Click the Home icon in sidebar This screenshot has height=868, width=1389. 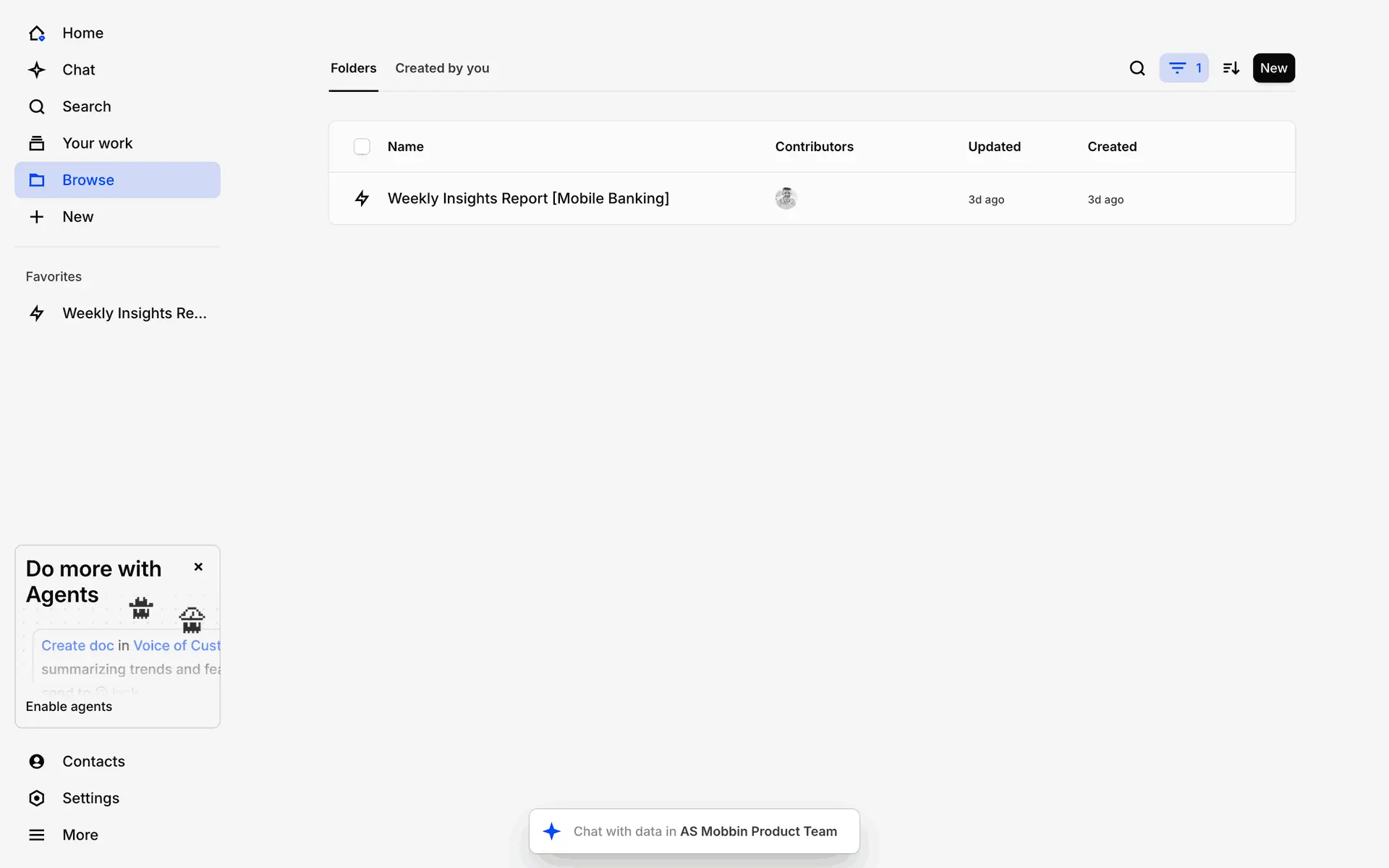point(37,33)
